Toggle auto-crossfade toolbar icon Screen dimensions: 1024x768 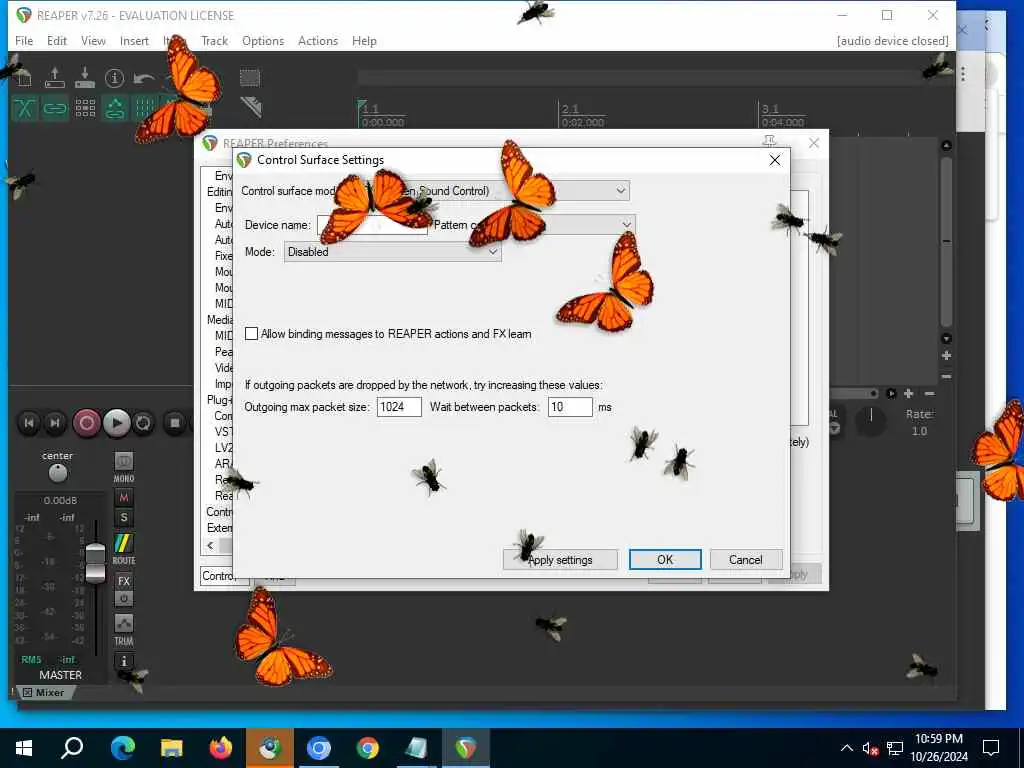click(x=25, y=108)
